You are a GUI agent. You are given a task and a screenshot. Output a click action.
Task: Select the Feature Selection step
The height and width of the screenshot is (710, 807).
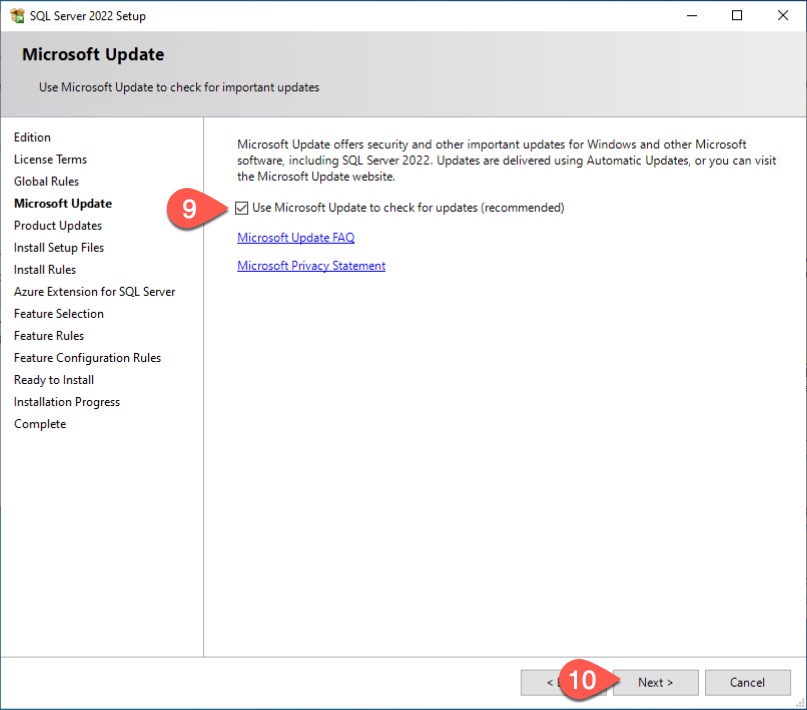click(59, 314)
